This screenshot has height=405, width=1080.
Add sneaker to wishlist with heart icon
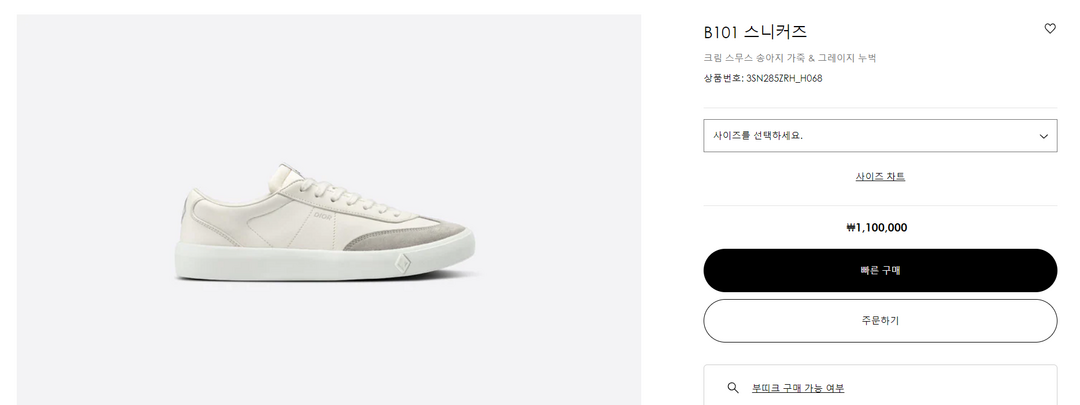click(1050, 29)
